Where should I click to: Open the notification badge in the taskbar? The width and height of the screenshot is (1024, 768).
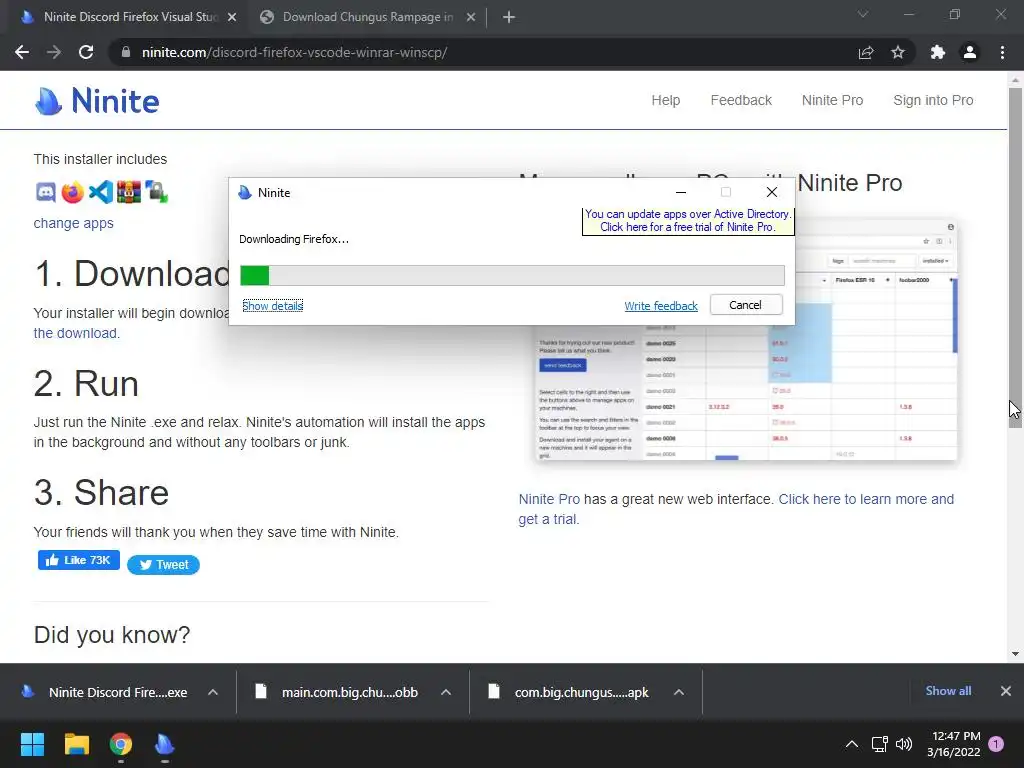996,744
